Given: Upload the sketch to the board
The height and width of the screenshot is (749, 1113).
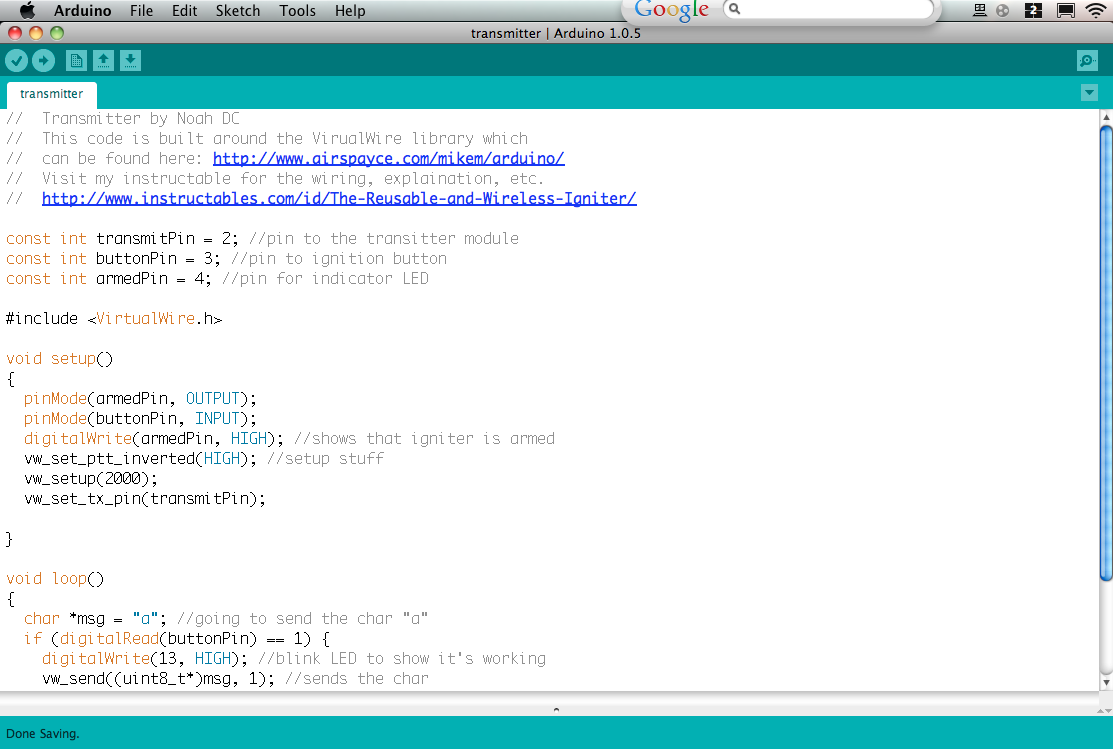Looking at the screenshot, I should 44,60.
